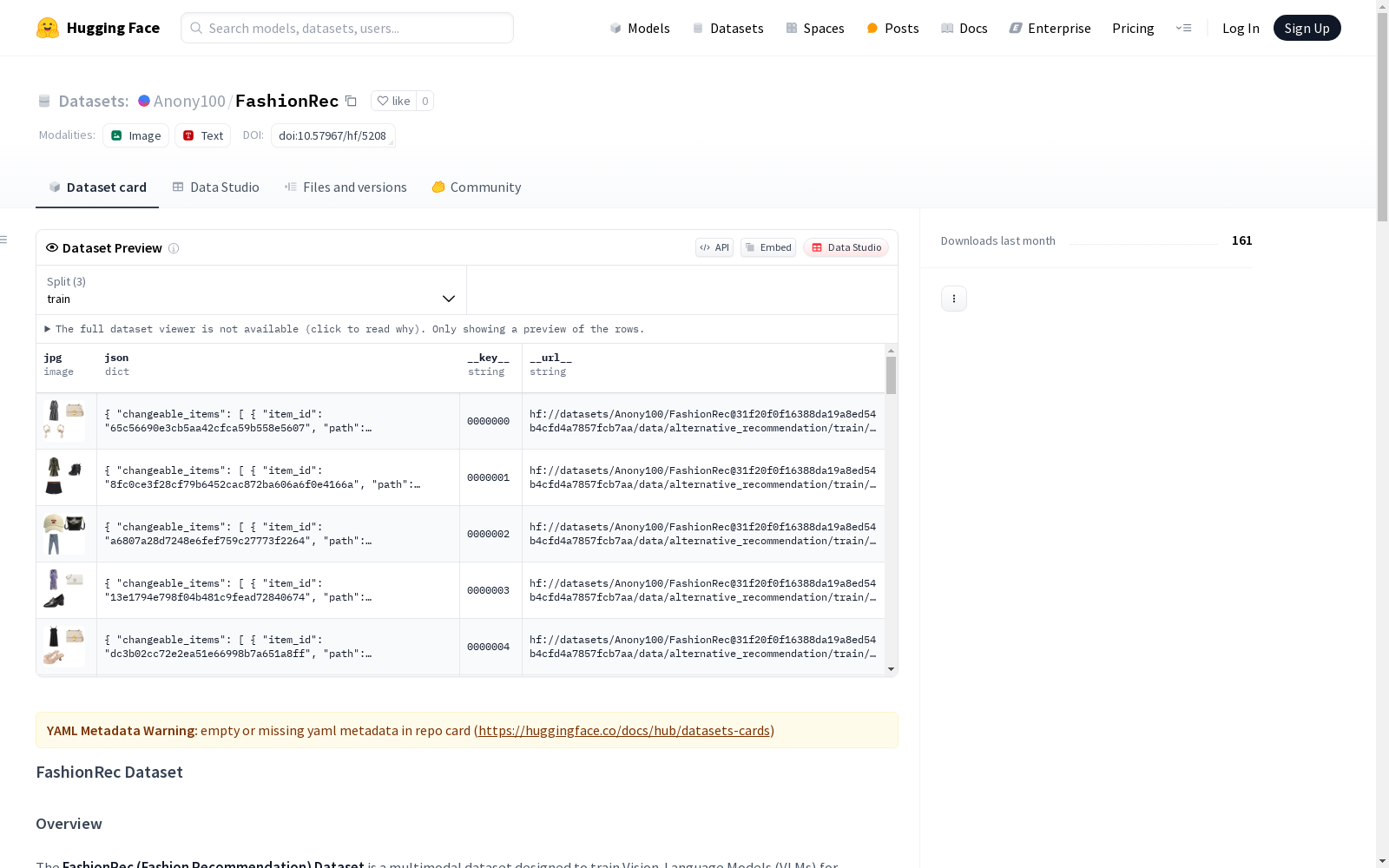Image resolution: width=1389 pixels, height=868 pixels.
Task: Click the Embed button
Action: [x=768, y=247]
